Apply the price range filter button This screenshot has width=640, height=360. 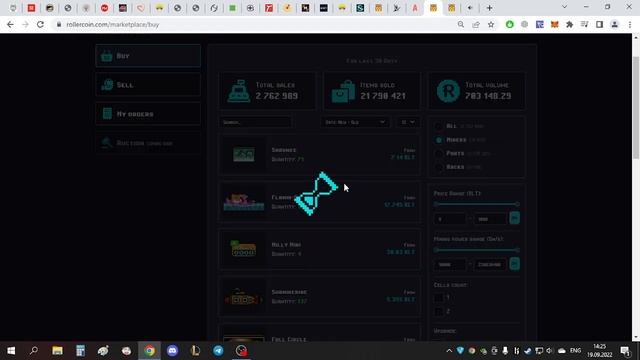click(515, 218)
